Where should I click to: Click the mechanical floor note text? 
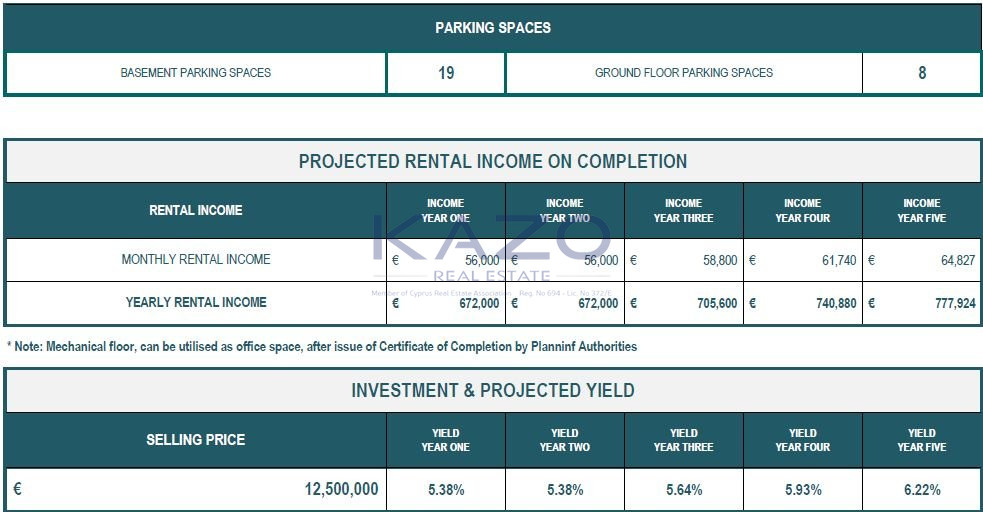pyautogui.click(x=322, y=347)
